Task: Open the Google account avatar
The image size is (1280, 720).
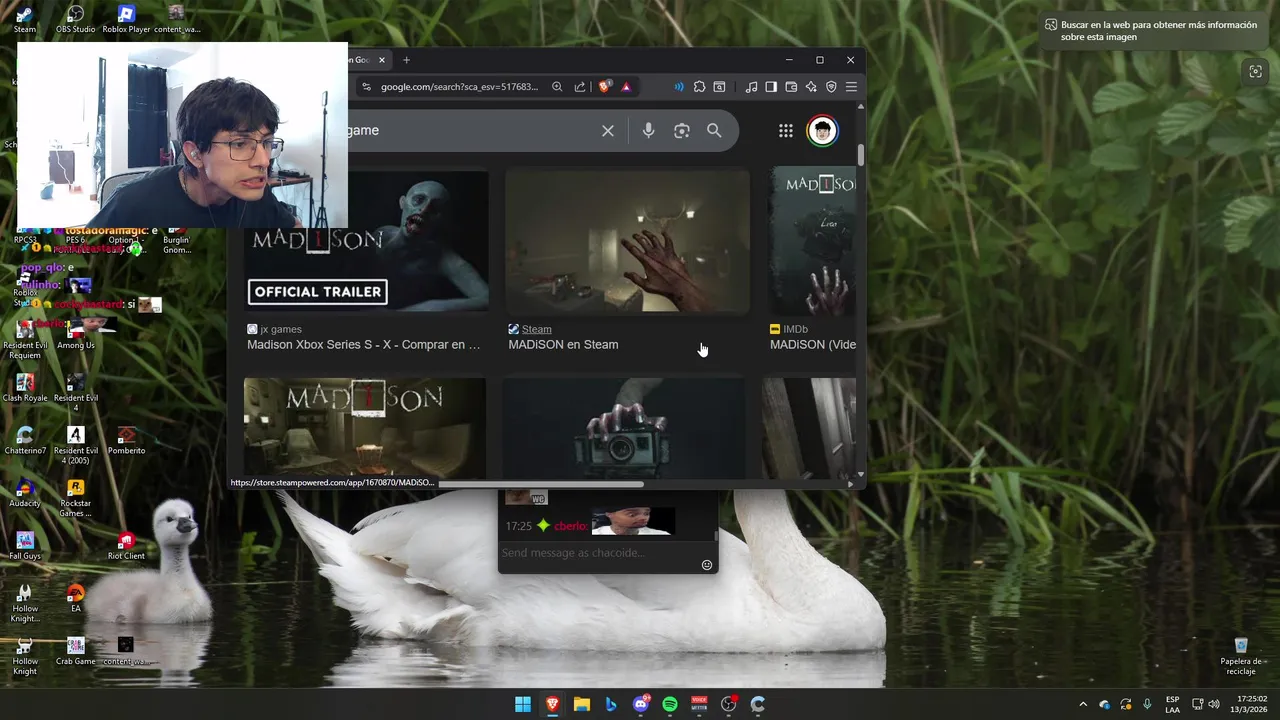Action: 822,131
